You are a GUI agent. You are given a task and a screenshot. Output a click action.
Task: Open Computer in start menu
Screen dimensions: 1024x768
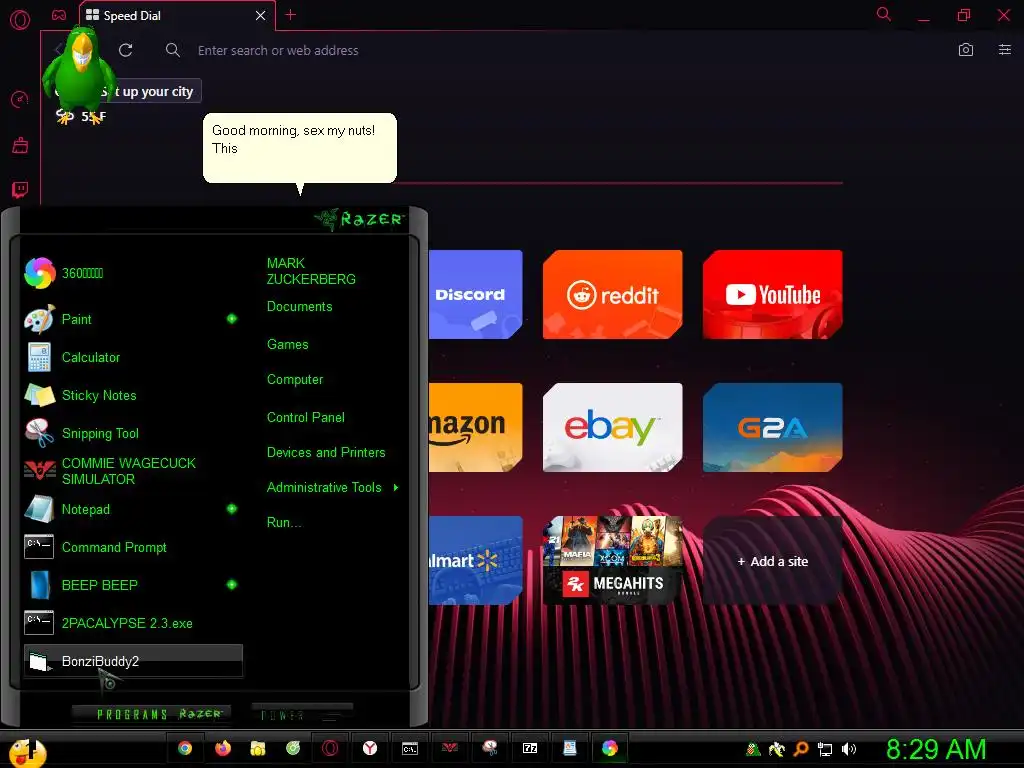(295, 379)
